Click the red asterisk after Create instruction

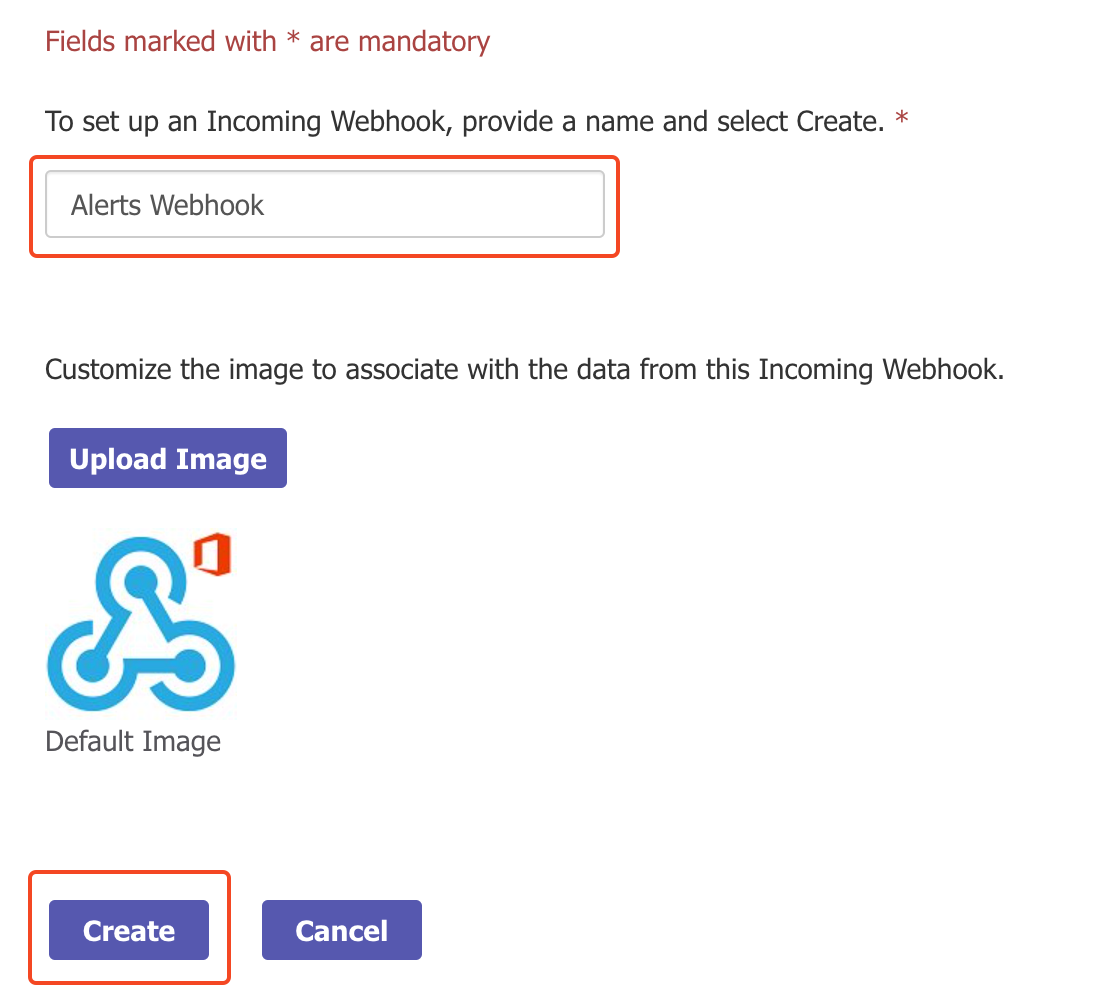902,117
